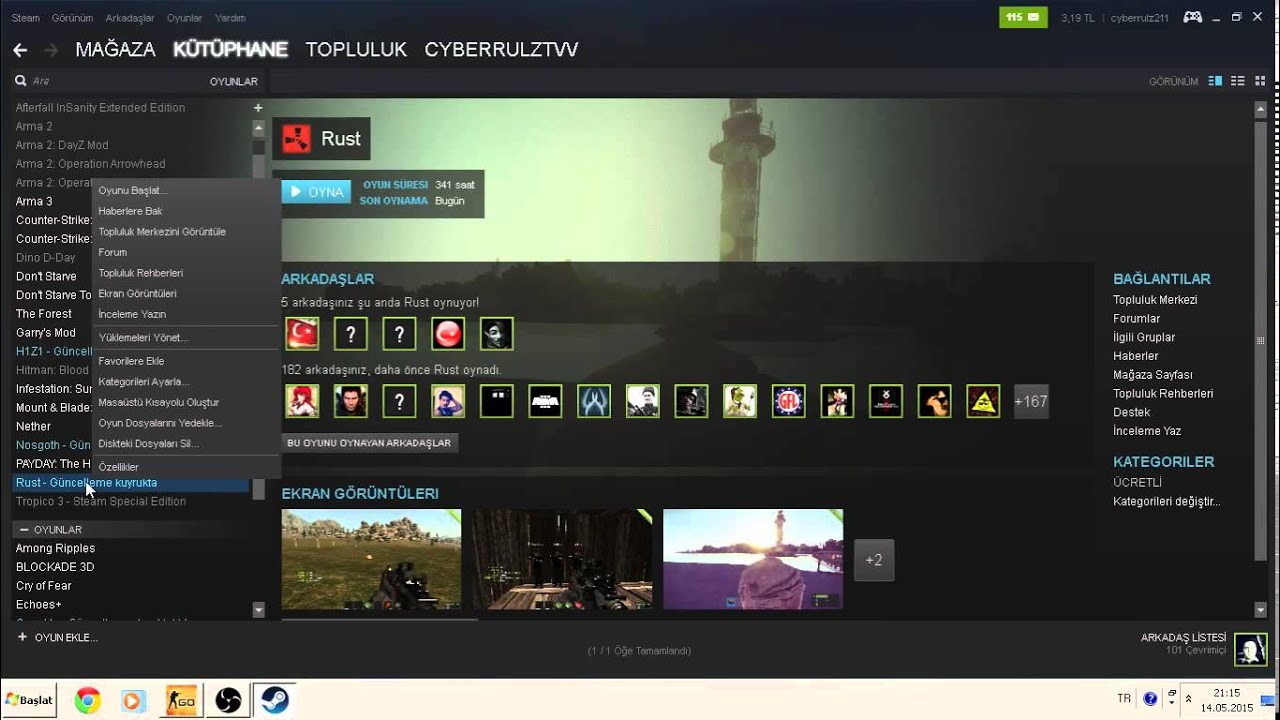Click ARKADAŞ LİSTESİ label
Viewport: 1280px width, 720px height.
(x=1183, y=637)
